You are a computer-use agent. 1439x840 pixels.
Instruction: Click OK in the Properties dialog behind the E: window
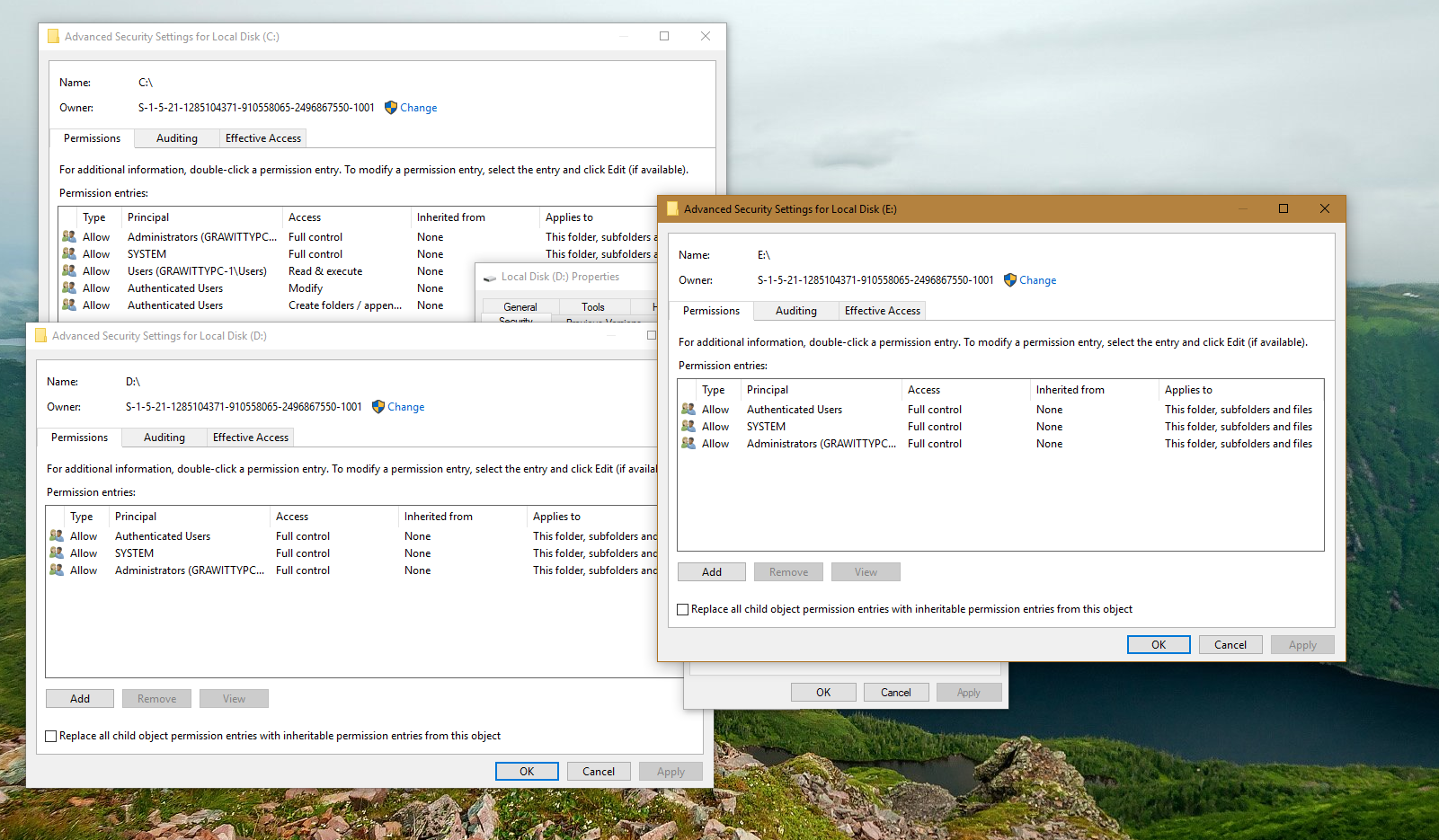[823, 693]
